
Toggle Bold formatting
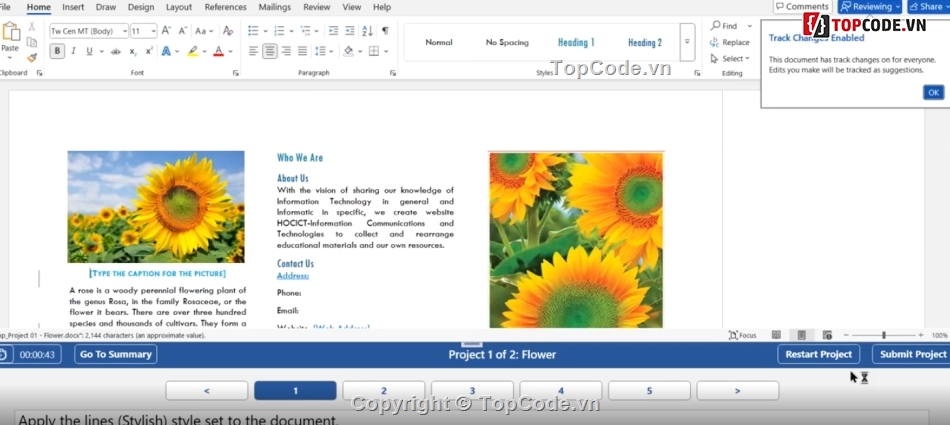(58, 52)
